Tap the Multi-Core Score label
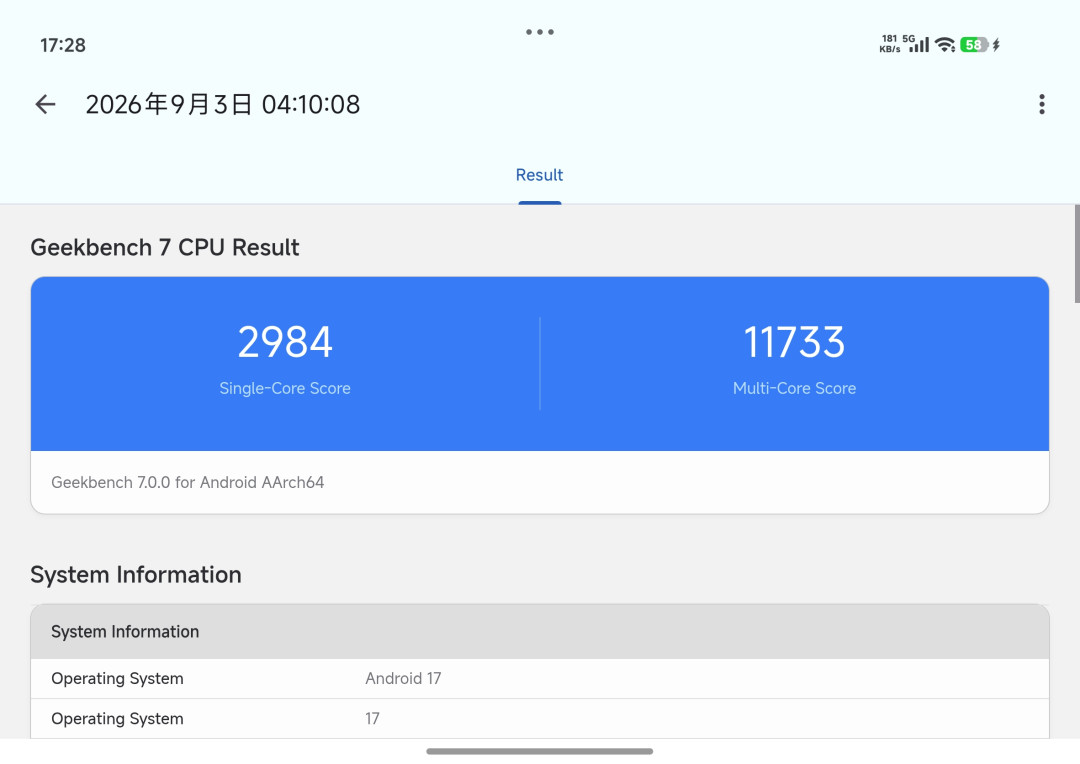Screen dimensions: 1080x764 pyautogui.click(x=794, y=389)
